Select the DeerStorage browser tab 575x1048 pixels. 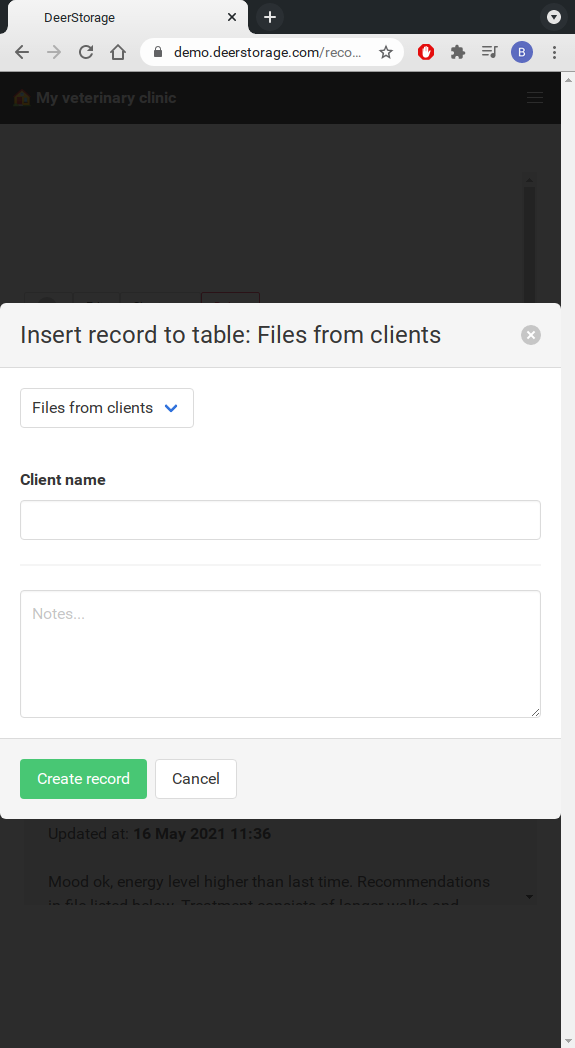127,17
